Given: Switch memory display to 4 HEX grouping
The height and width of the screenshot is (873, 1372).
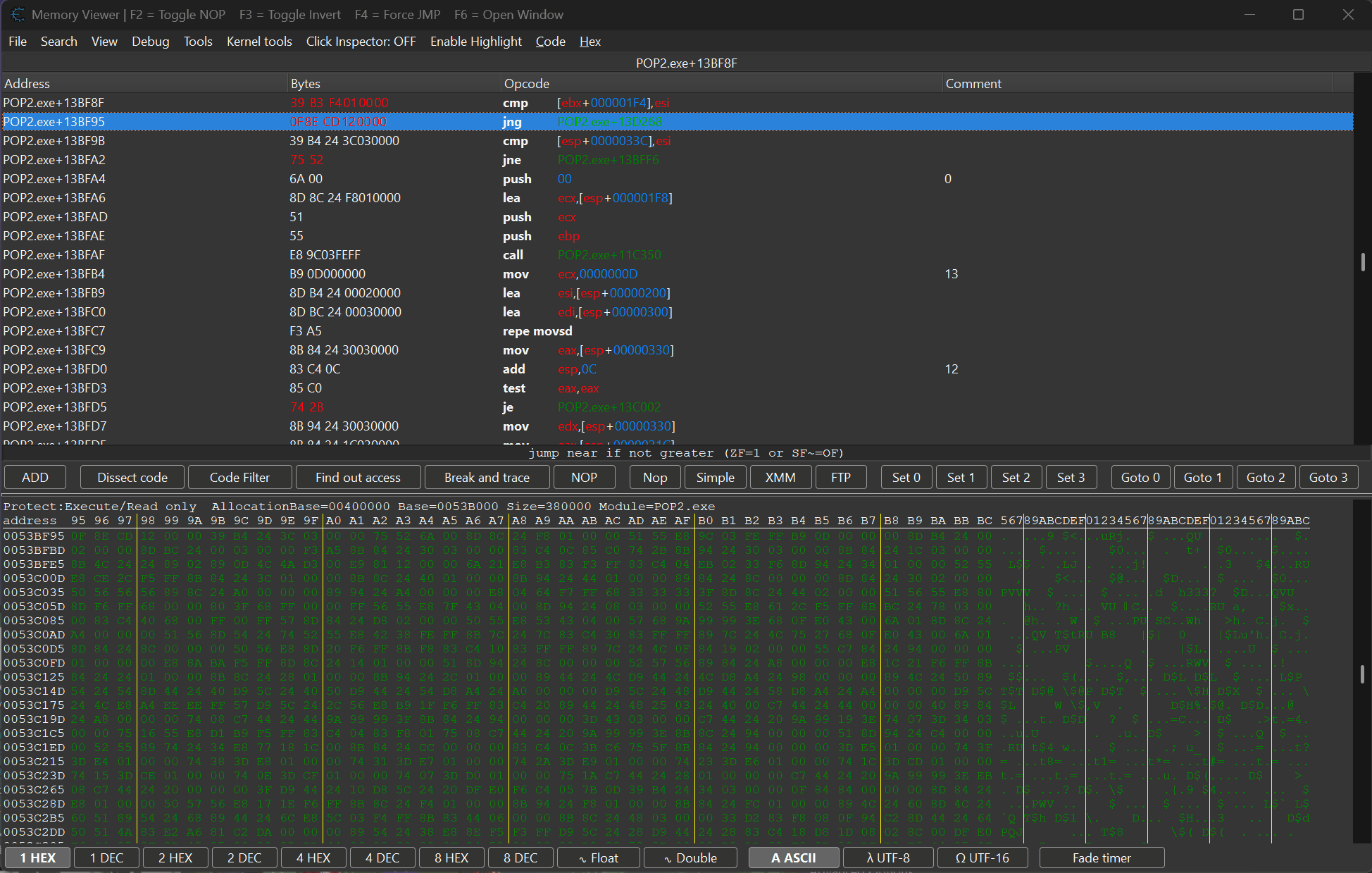Looking at the screenshot, I should click(313, 857).
